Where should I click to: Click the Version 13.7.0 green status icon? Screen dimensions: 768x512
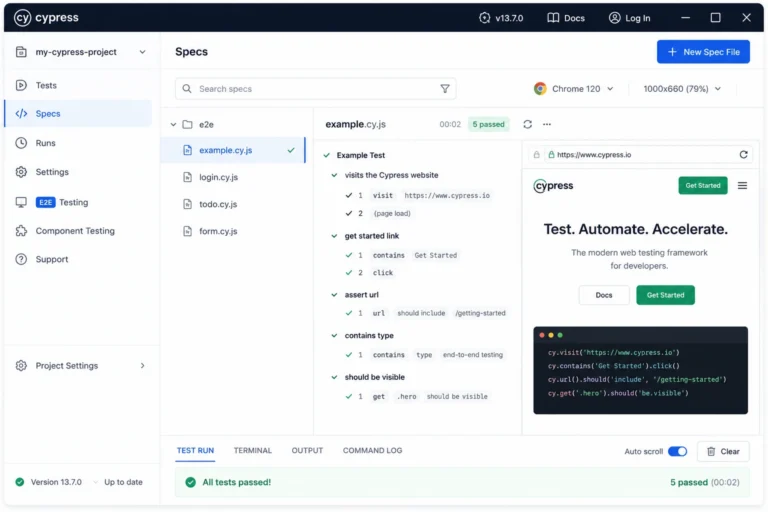point(20,482)
